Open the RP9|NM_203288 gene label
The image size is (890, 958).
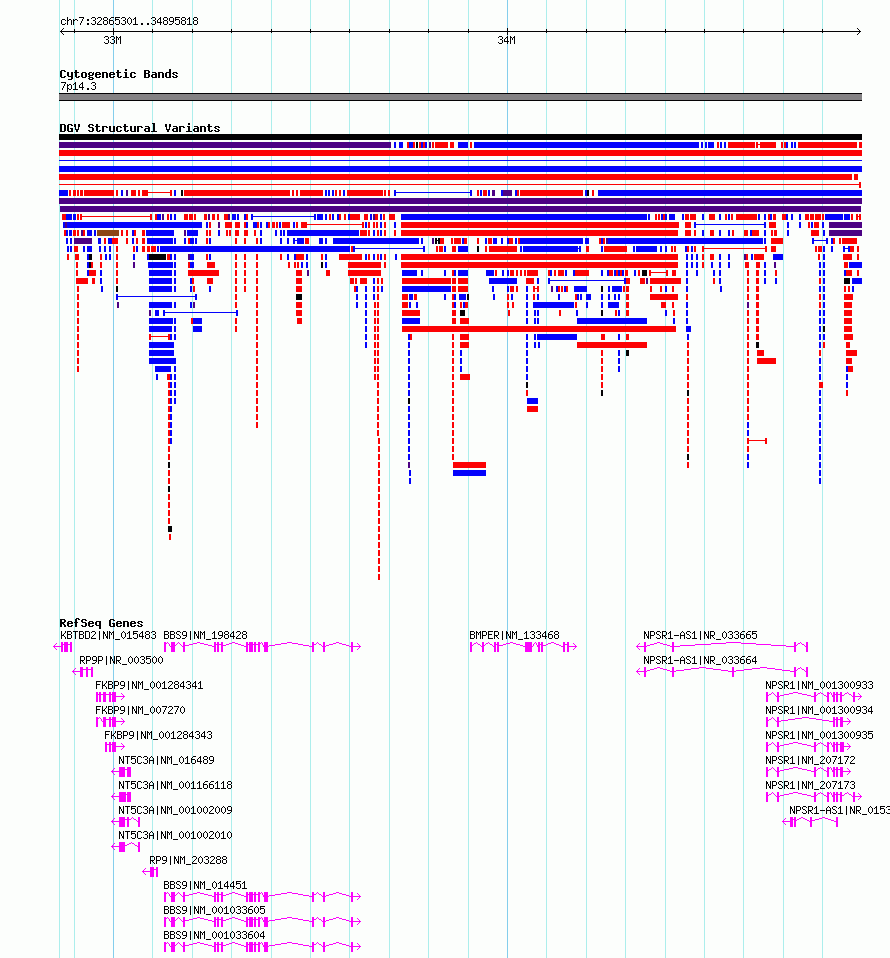pyautogui.click(x=188, y=860)
